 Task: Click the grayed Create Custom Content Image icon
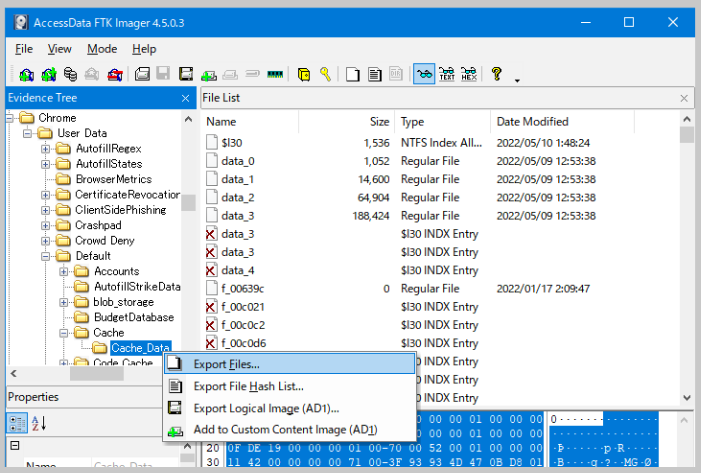pyautogui.click(x=230, y=74)
